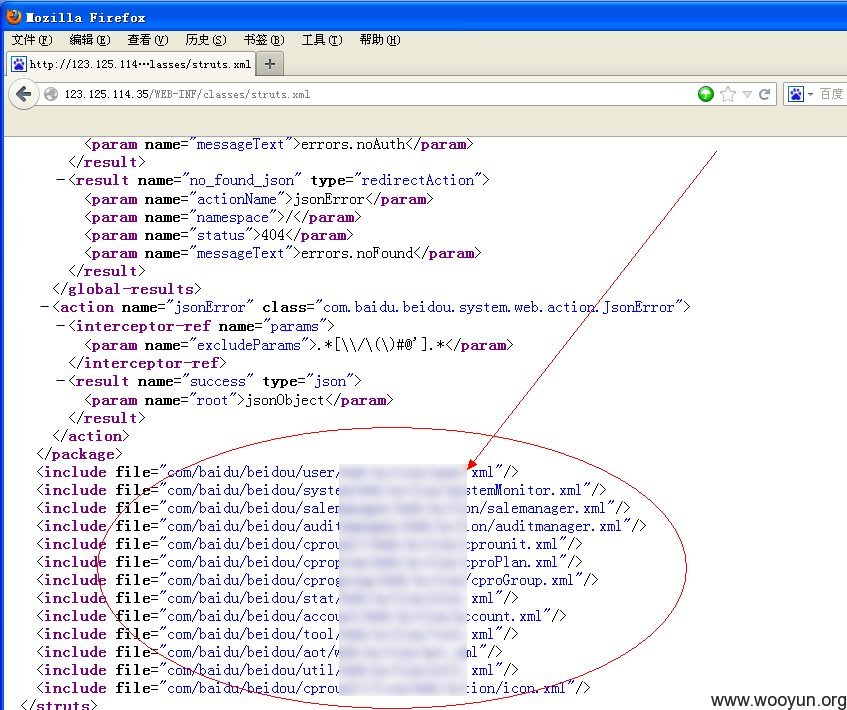Click the closing global-results tag
847x710 pixels.
pyautogui.click(x=127, y=289)
